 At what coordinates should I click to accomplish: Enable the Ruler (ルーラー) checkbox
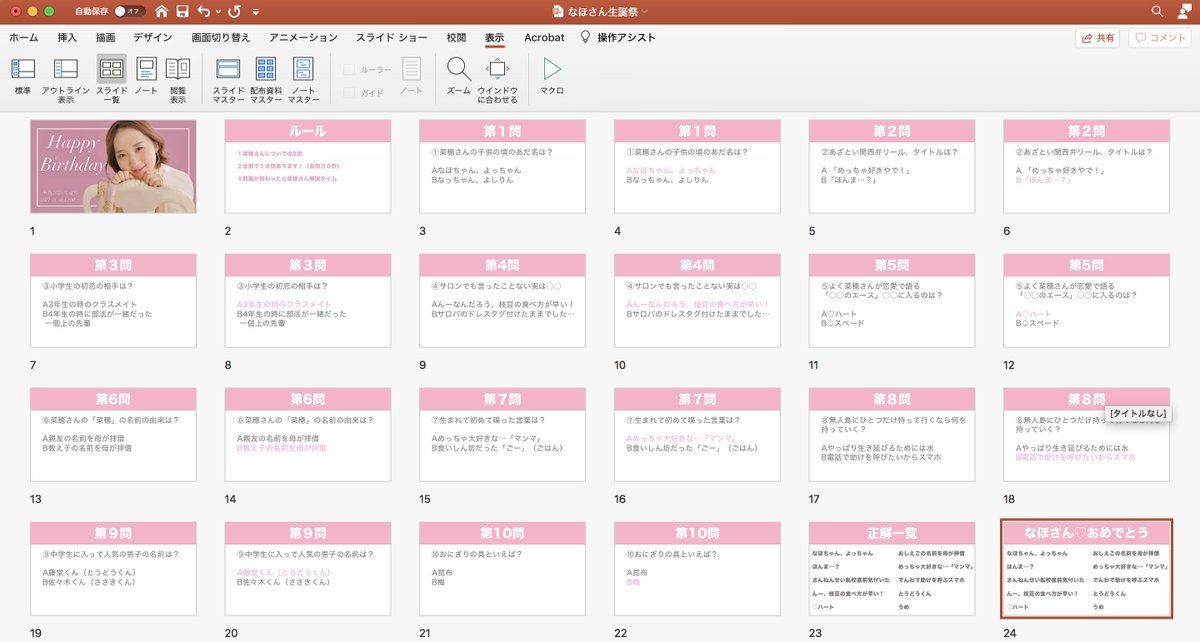click(348, 70)
